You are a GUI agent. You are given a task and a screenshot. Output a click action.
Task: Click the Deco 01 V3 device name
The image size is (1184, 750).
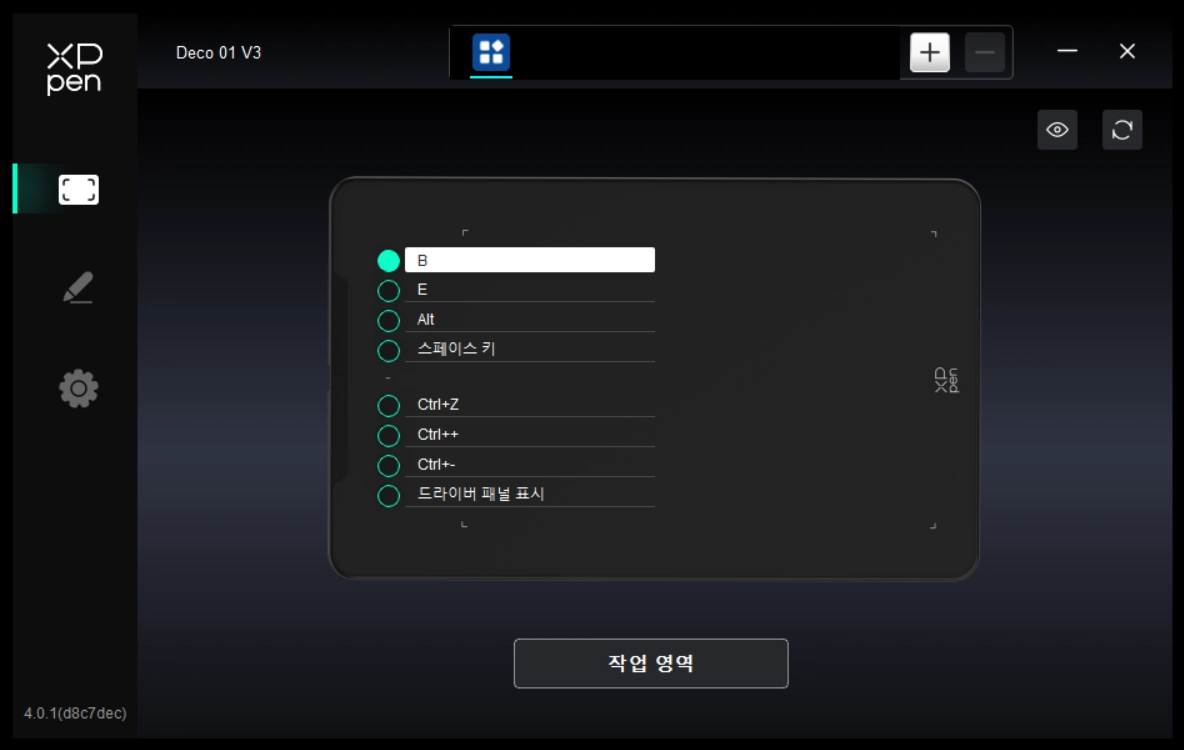218,53
